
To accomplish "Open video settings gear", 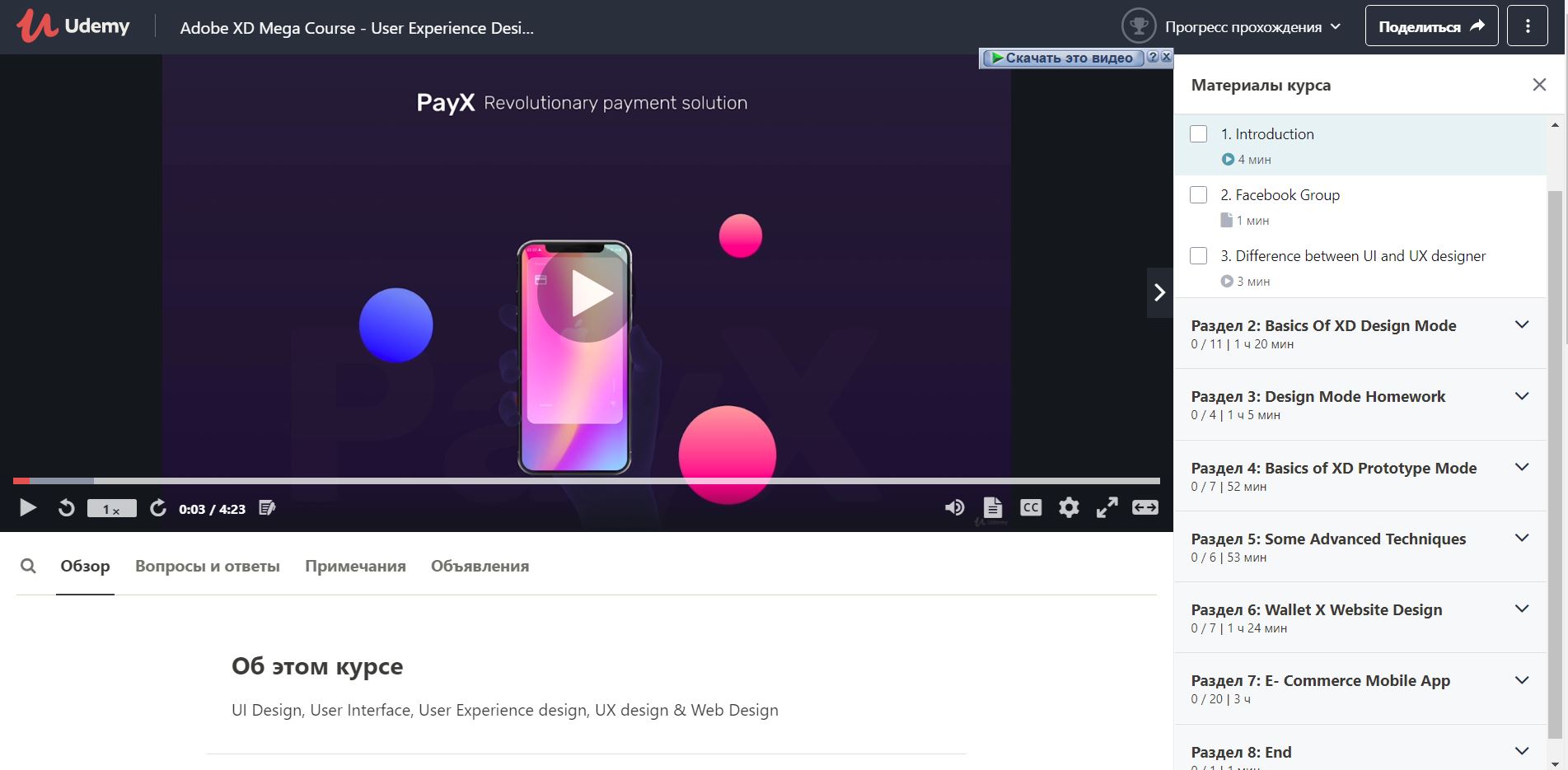I will pyautogui.click(x=1069, y=507).
